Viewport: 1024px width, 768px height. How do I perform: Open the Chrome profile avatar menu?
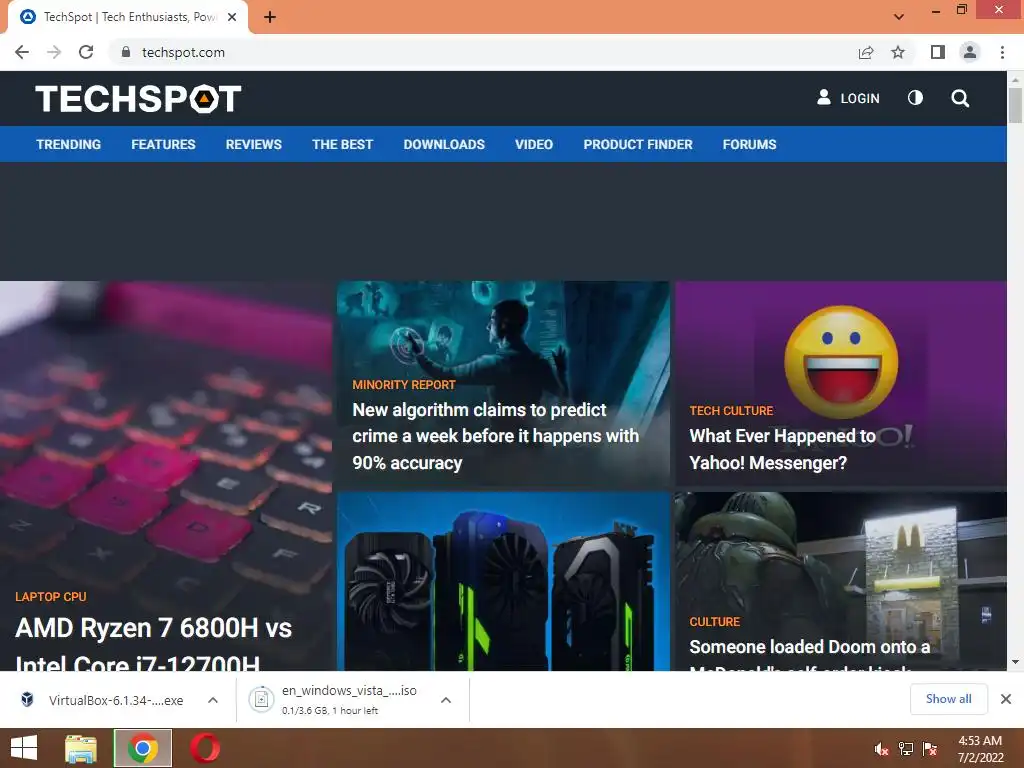coord(970,52)
